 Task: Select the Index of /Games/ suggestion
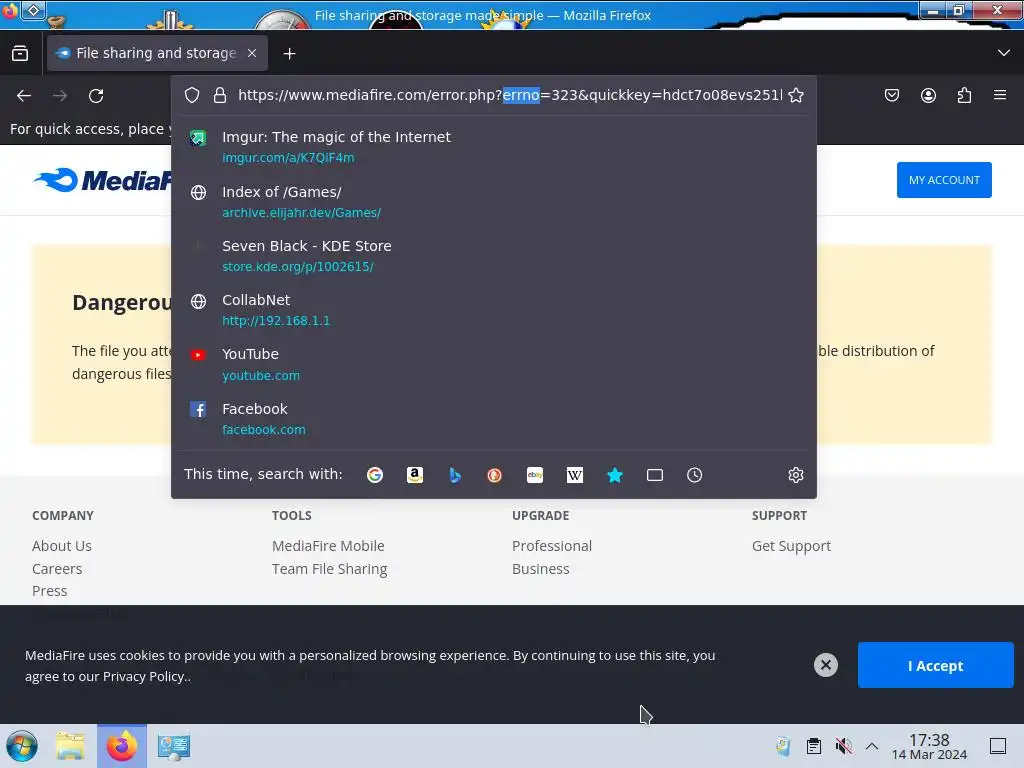pos(494,202)
